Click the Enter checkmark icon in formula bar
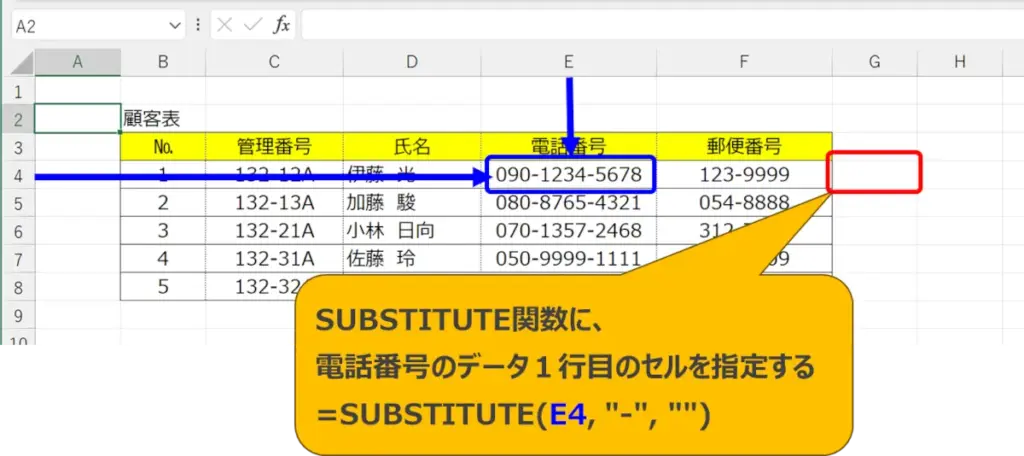The height and width of the screenshot is (456, 1024). coord(253,25)
